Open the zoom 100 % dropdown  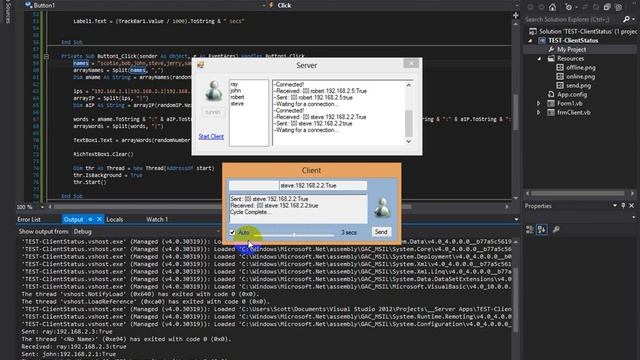pos(42,207)
